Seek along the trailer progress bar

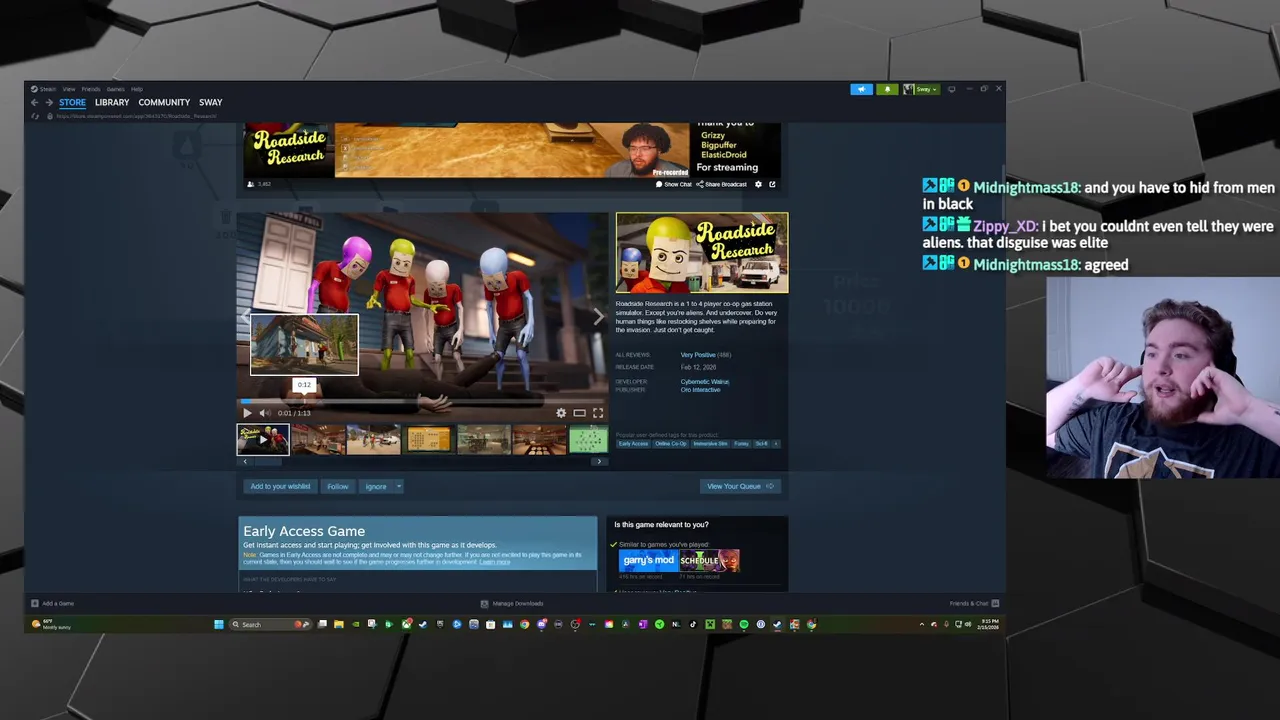click(422, 401)
